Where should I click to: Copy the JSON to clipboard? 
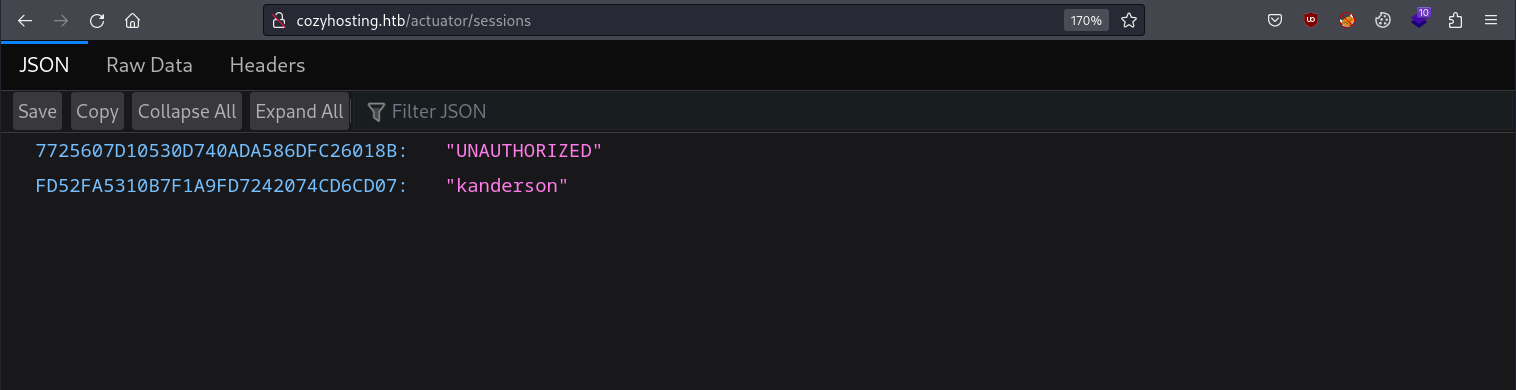click(x=97, y=111)
